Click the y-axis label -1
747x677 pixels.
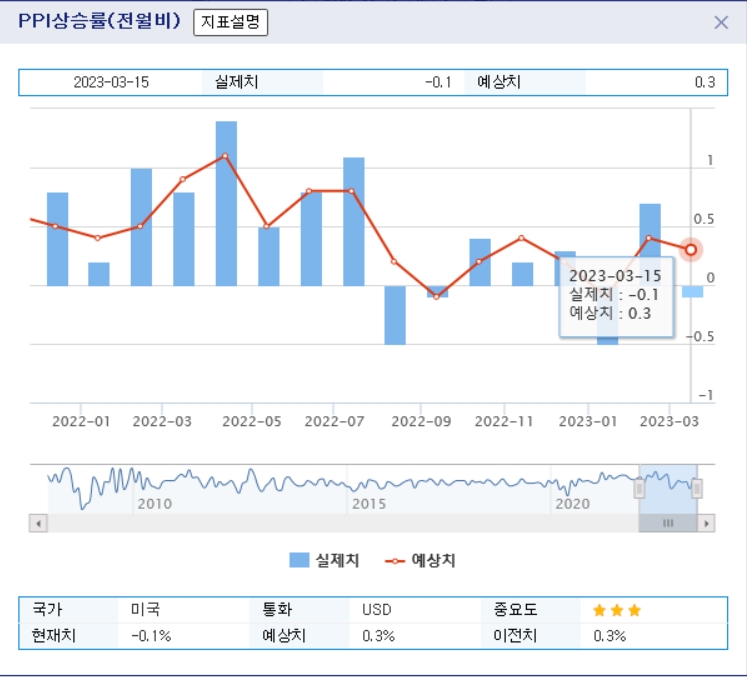(706, 395)
